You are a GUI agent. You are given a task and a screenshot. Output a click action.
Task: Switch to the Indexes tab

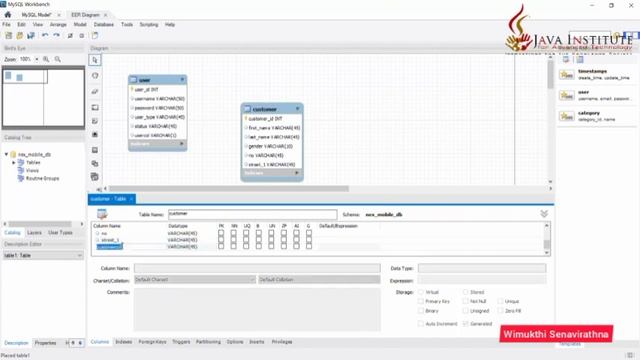coord(124,342)
